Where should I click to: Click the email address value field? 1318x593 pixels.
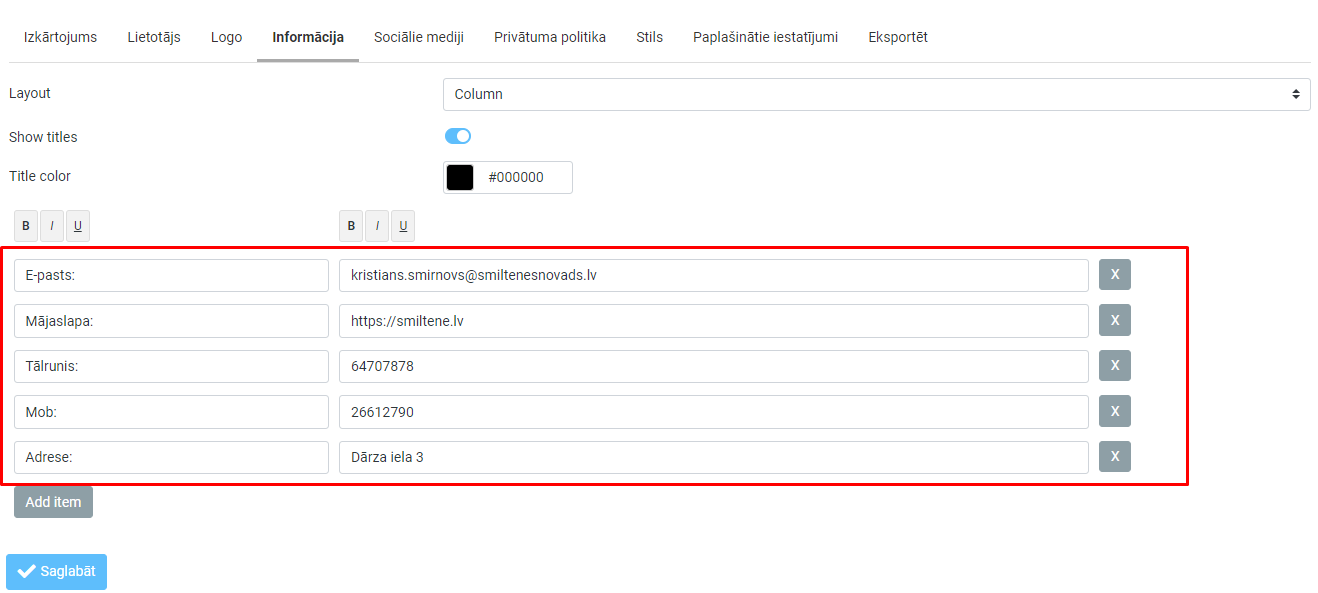pyautogui.click(x=713, y=275)
